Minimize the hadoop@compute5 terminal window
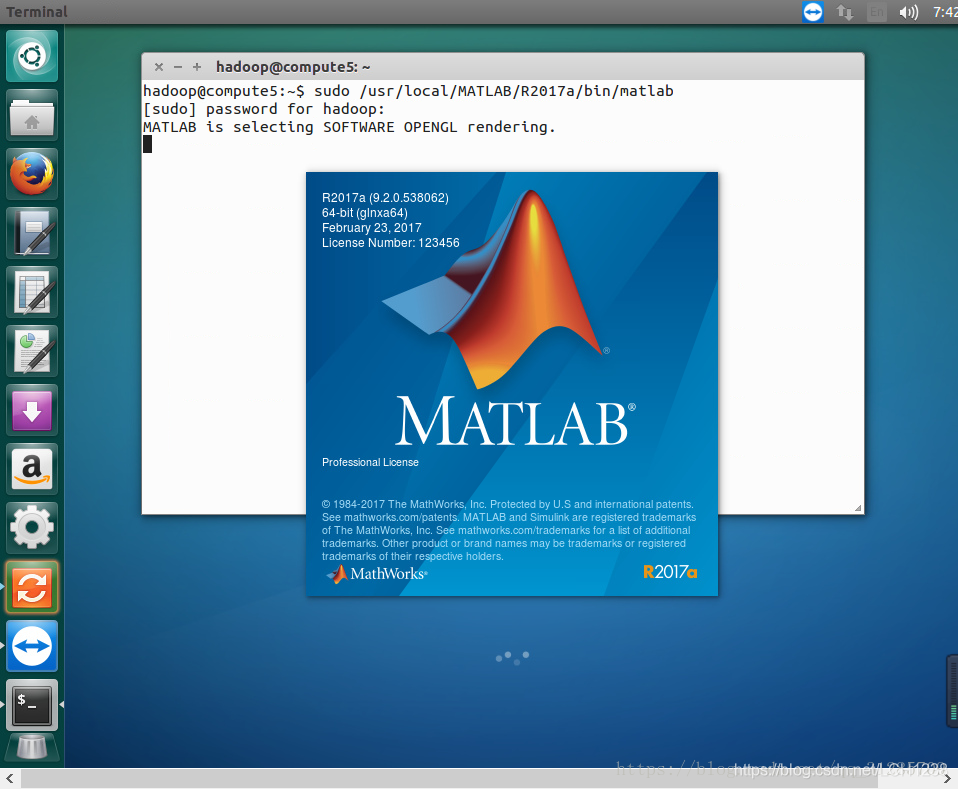The image size is (958, 789). click(x=178, y=67)
